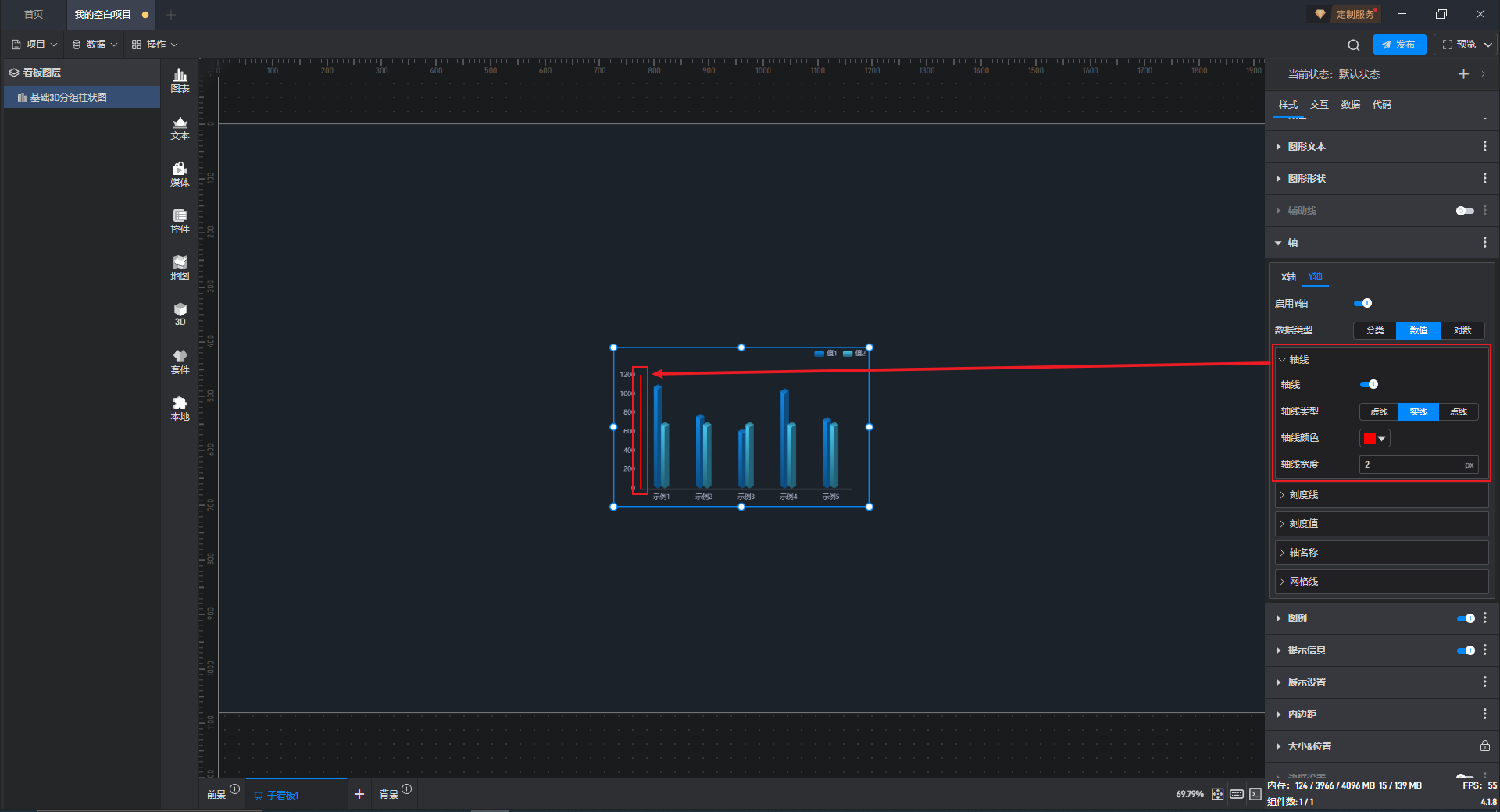Toggle the 图例 legend switch
Screen dimensions: 1500x812
tap(1466, 618)
